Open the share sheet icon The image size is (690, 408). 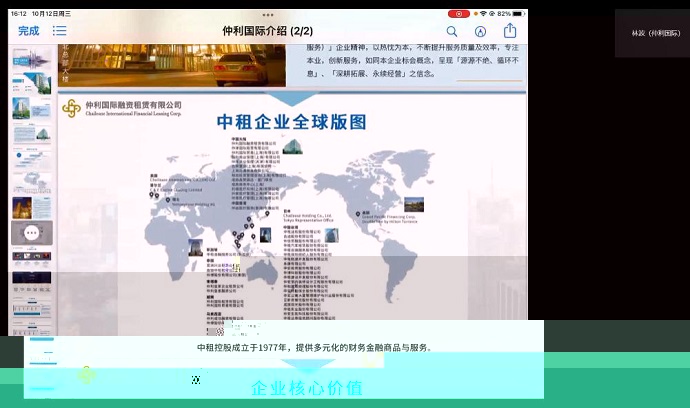tap(510, 30)
